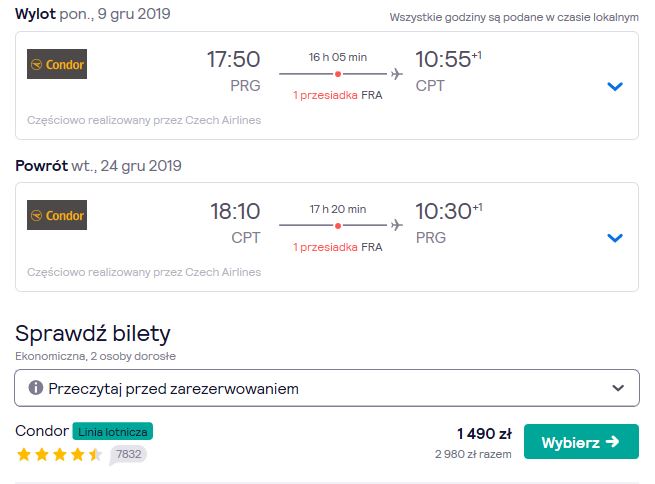Open the 7832 reviews bubble
The width and height of the screenshot is (655, 484).
pos(128,454)
